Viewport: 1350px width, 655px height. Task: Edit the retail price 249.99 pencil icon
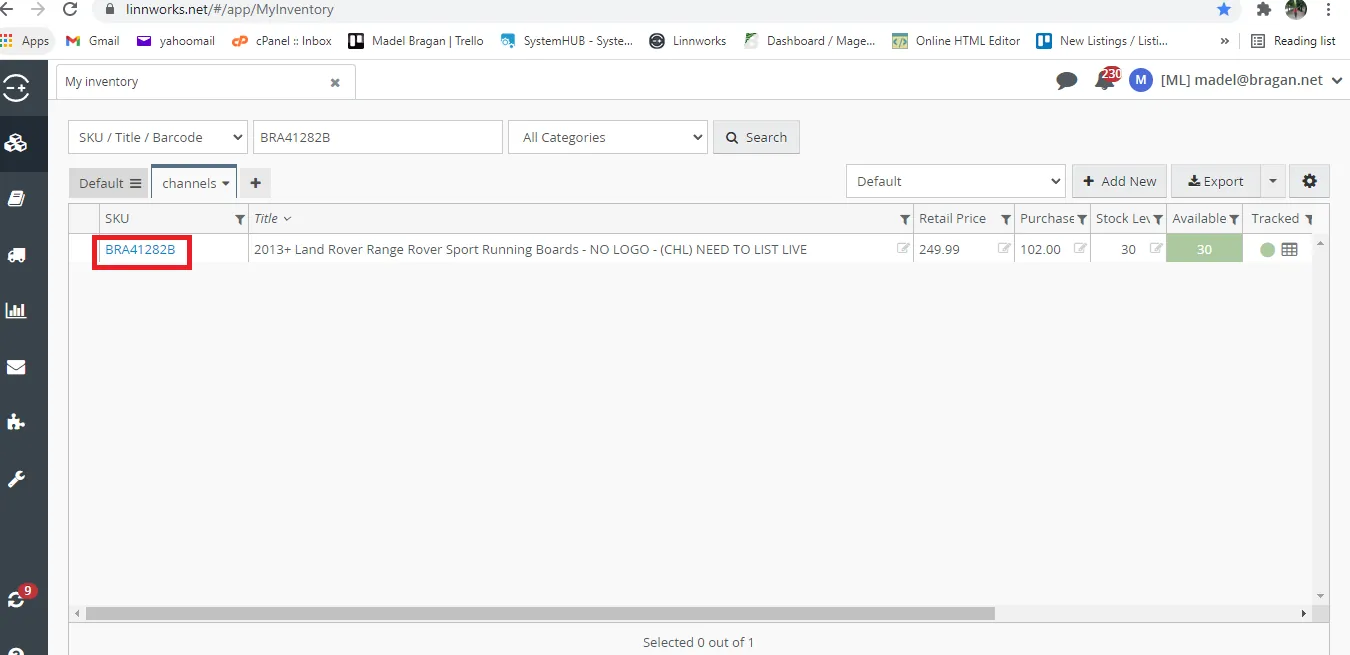pyautogui.click(x=1004, y=249)
